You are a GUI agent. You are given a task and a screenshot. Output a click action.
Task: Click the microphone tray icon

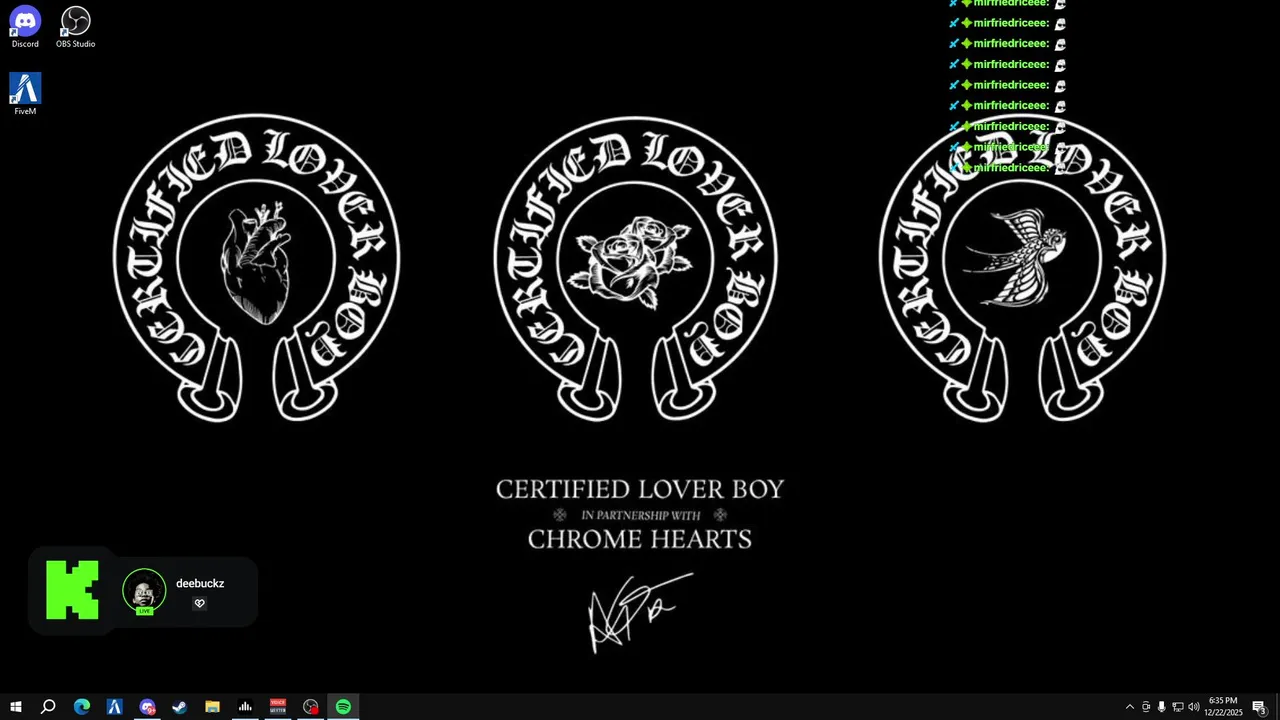tap(1161, 707)
